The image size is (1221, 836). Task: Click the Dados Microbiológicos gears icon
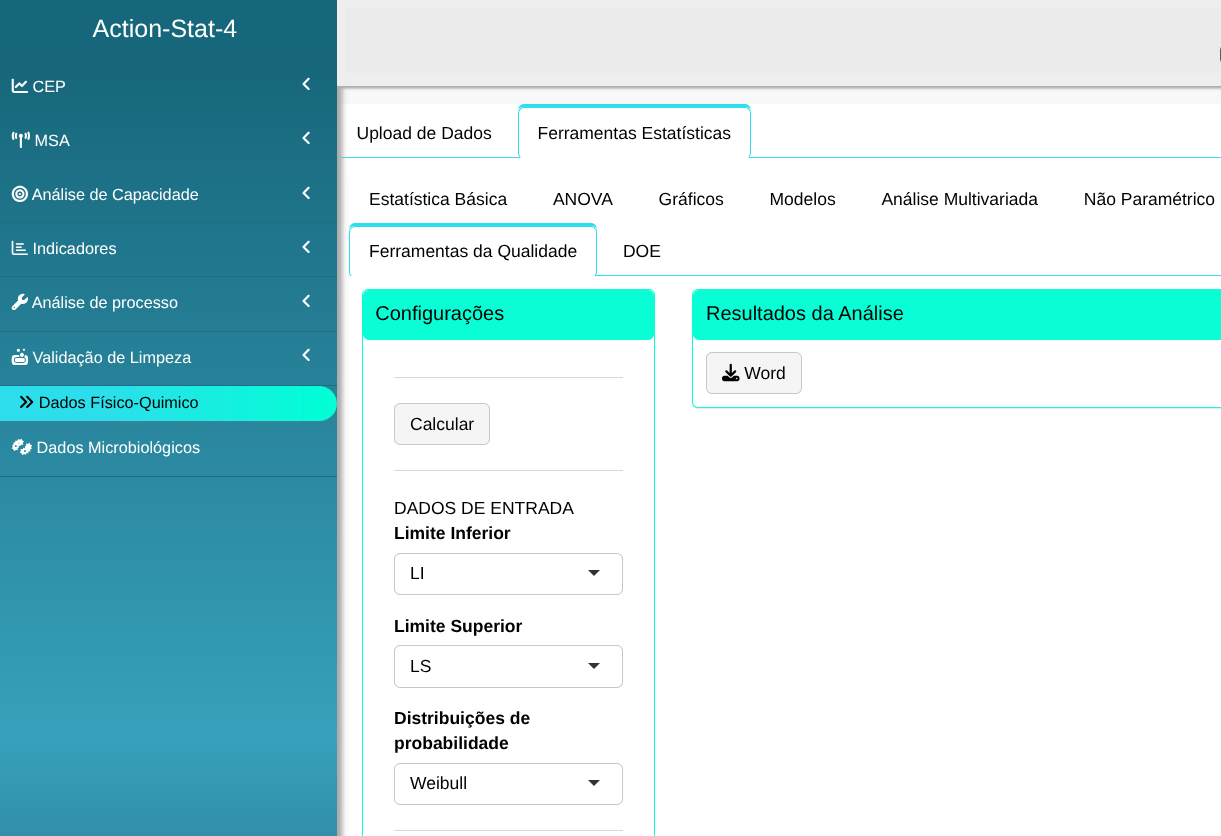(x=21, y=447)
